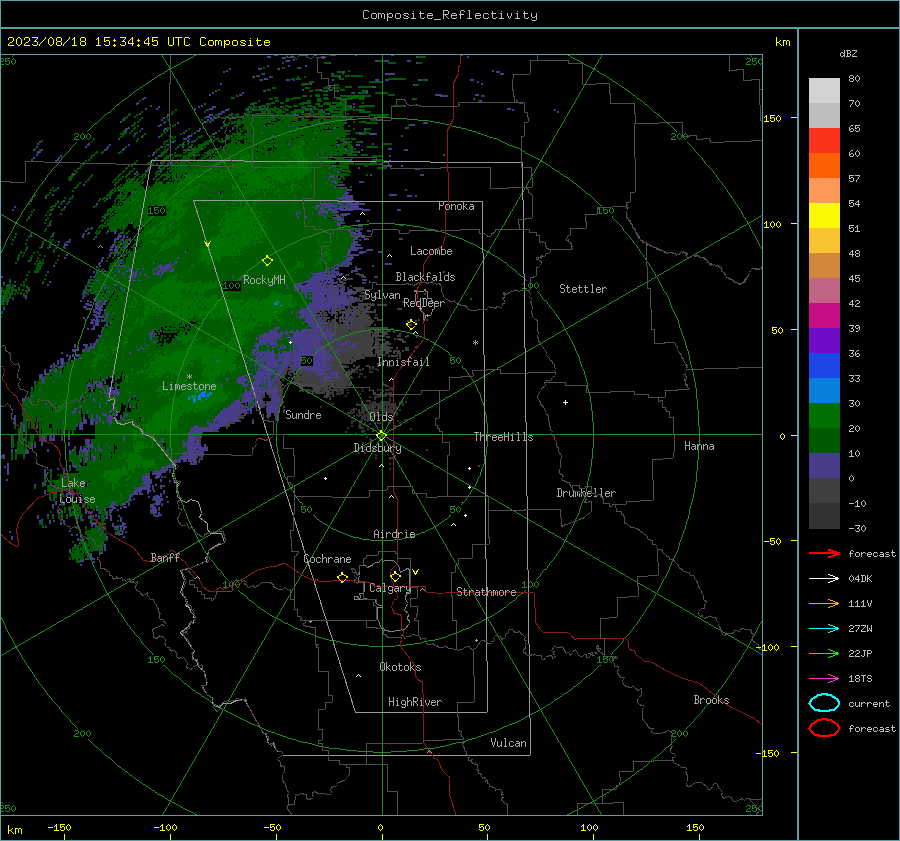Image resolution: width=900 pixels, height=841 pixels.
Task: Click the white plus marker west of Hanna
Action: [565, 402]
